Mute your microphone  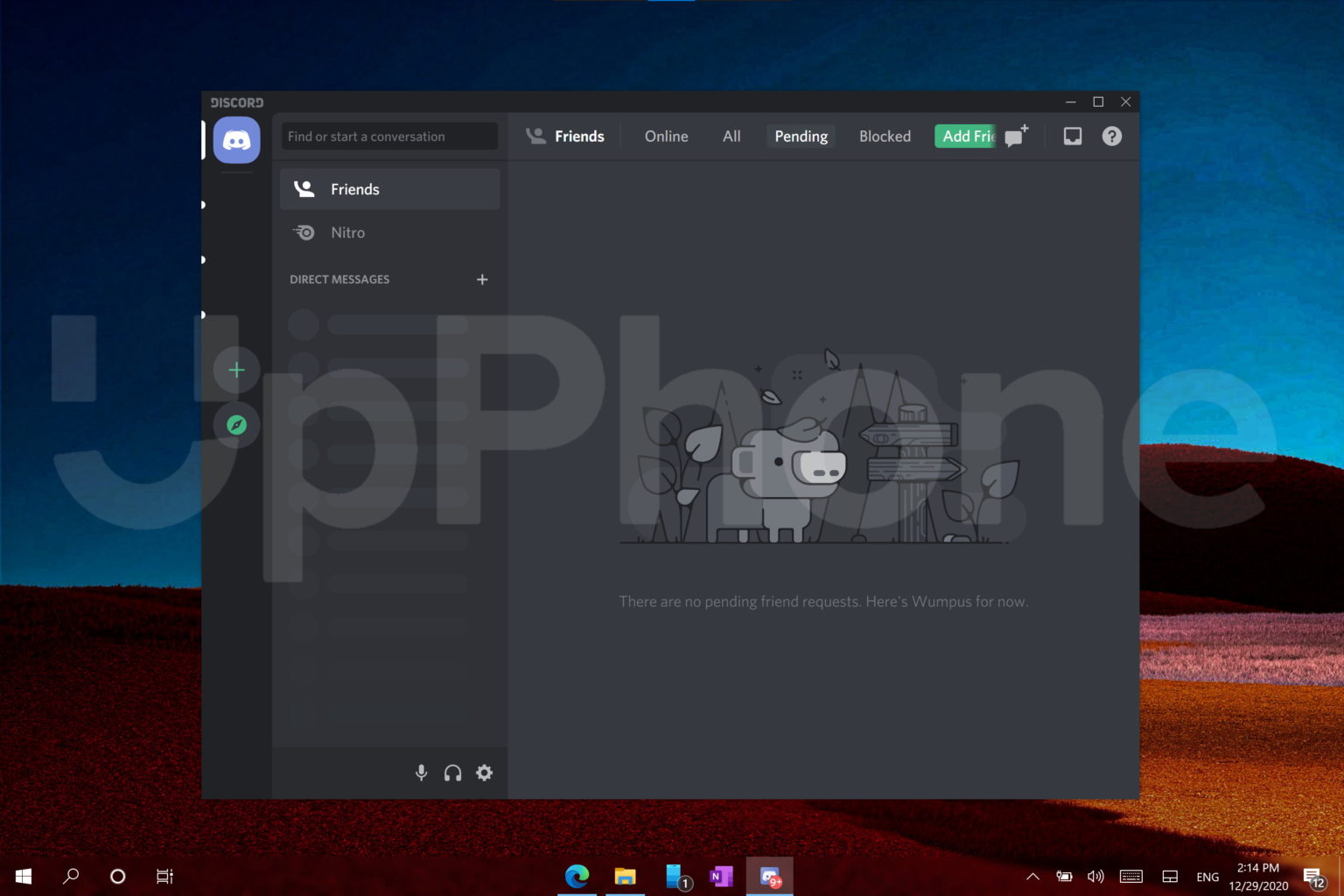[x=421, y=773]
